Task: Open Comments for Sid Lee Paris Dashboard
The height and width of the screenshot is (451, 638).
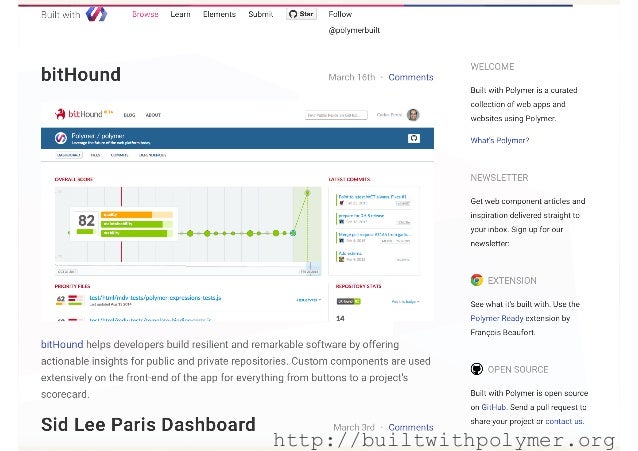Action: tap(411, 427)
